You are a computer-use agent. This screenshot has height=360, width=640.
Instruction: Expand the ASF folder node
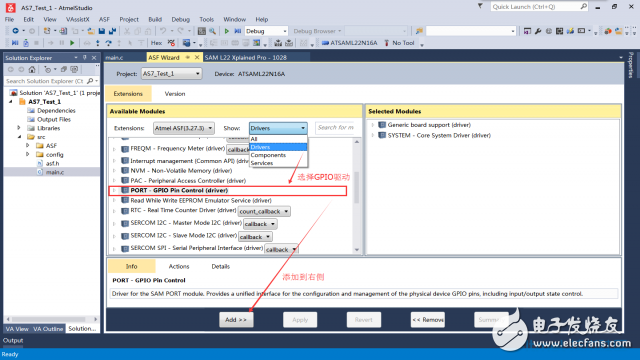click(x=28, y=146)
